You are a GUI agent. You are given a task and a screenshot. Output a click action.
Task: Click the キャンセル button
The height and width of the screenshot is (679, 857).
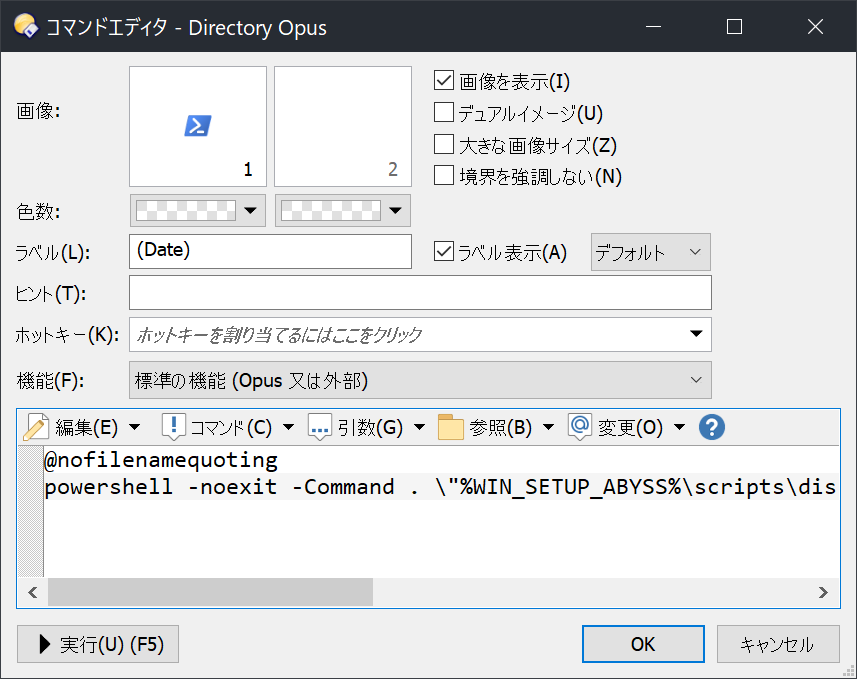pyautogui.click(x=777, y=645)
